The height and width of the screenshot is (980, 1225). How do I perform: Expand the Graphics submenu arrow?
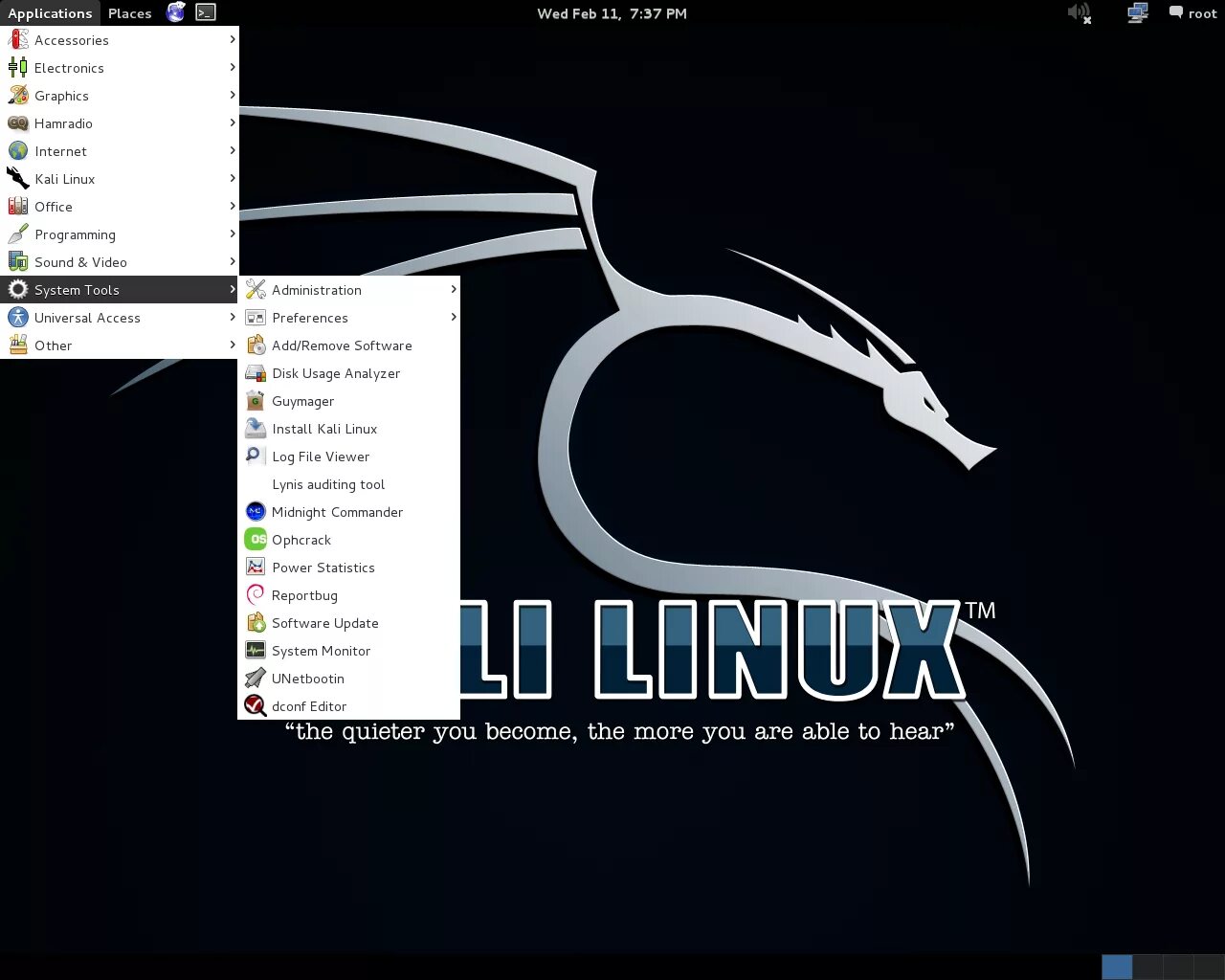(x=232, y=95)
